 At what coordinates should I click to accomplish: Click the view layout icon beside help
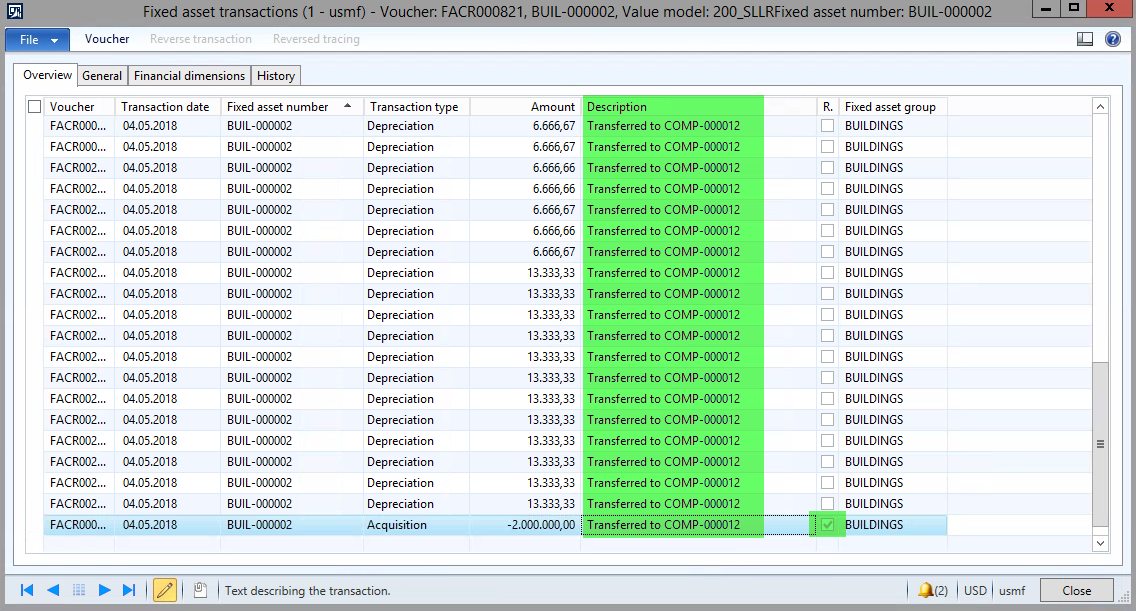(x=1085, y=39)
